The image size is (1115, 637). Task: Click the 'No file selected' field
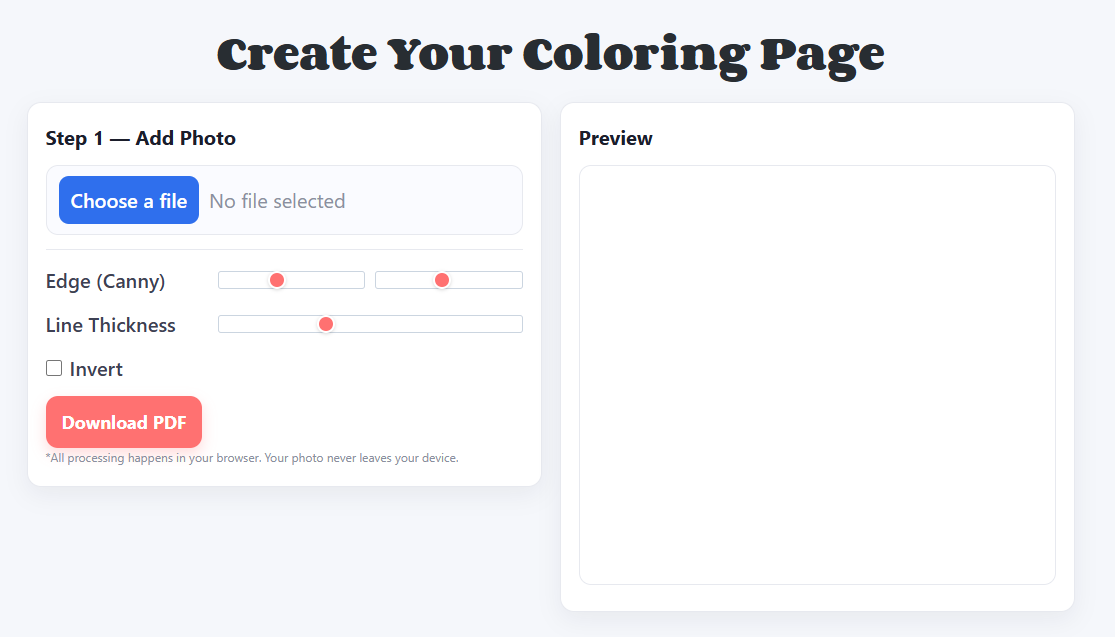coord(278,200)
